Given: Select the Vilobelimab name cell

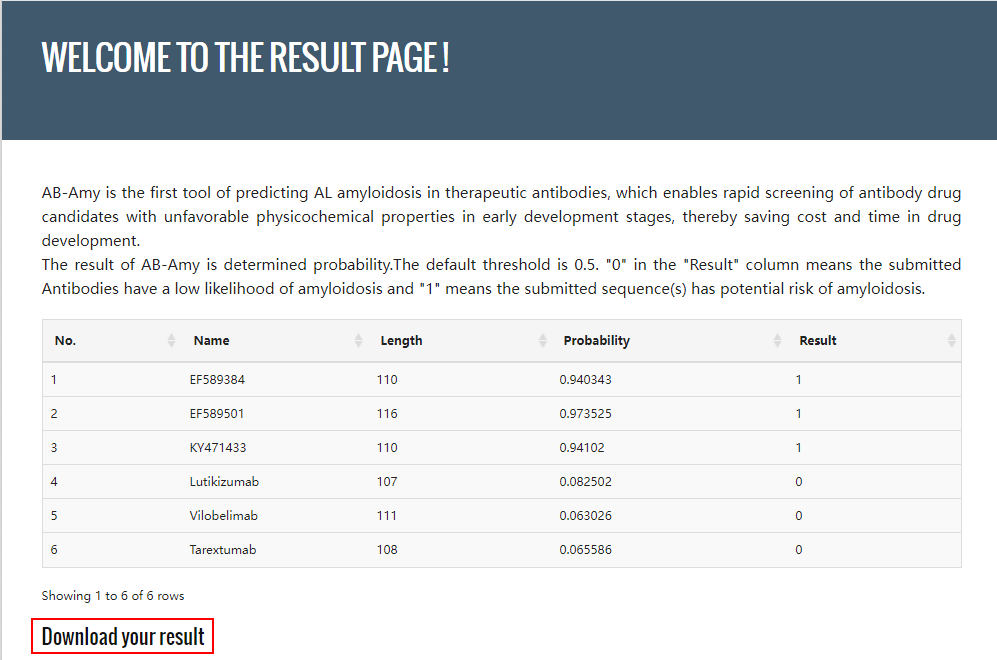Looking at the screenshot, I should pos(223,516).
